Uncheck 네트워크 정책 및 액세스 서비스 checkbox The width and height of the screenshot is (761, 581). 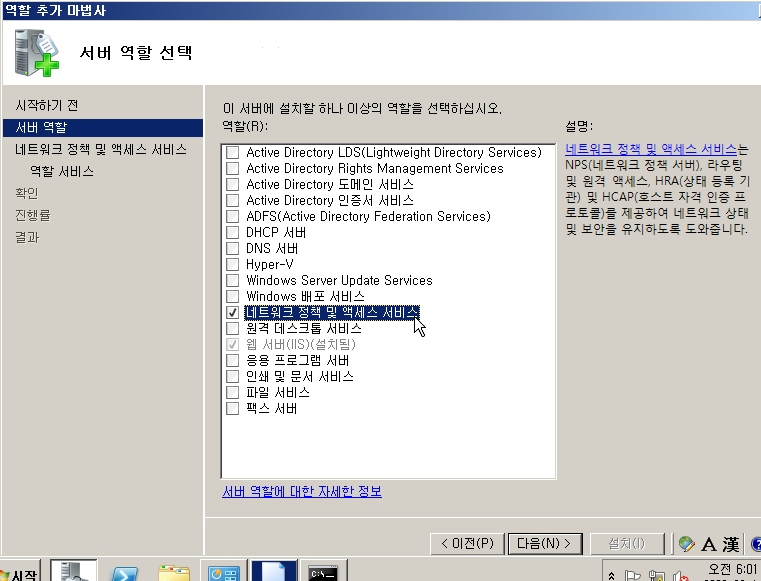[232, 313]
